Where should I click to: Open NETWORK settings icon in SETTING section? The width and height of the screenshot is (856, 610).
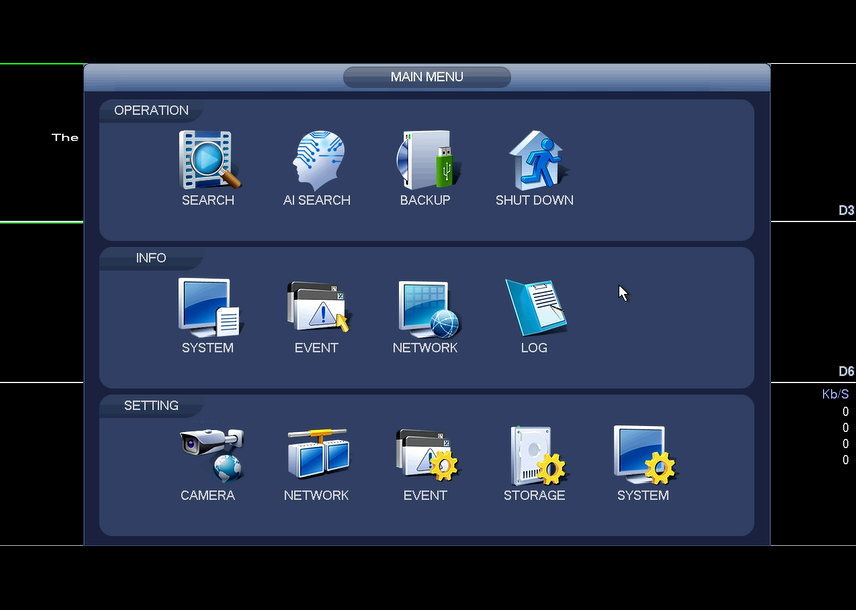[318, 453]
